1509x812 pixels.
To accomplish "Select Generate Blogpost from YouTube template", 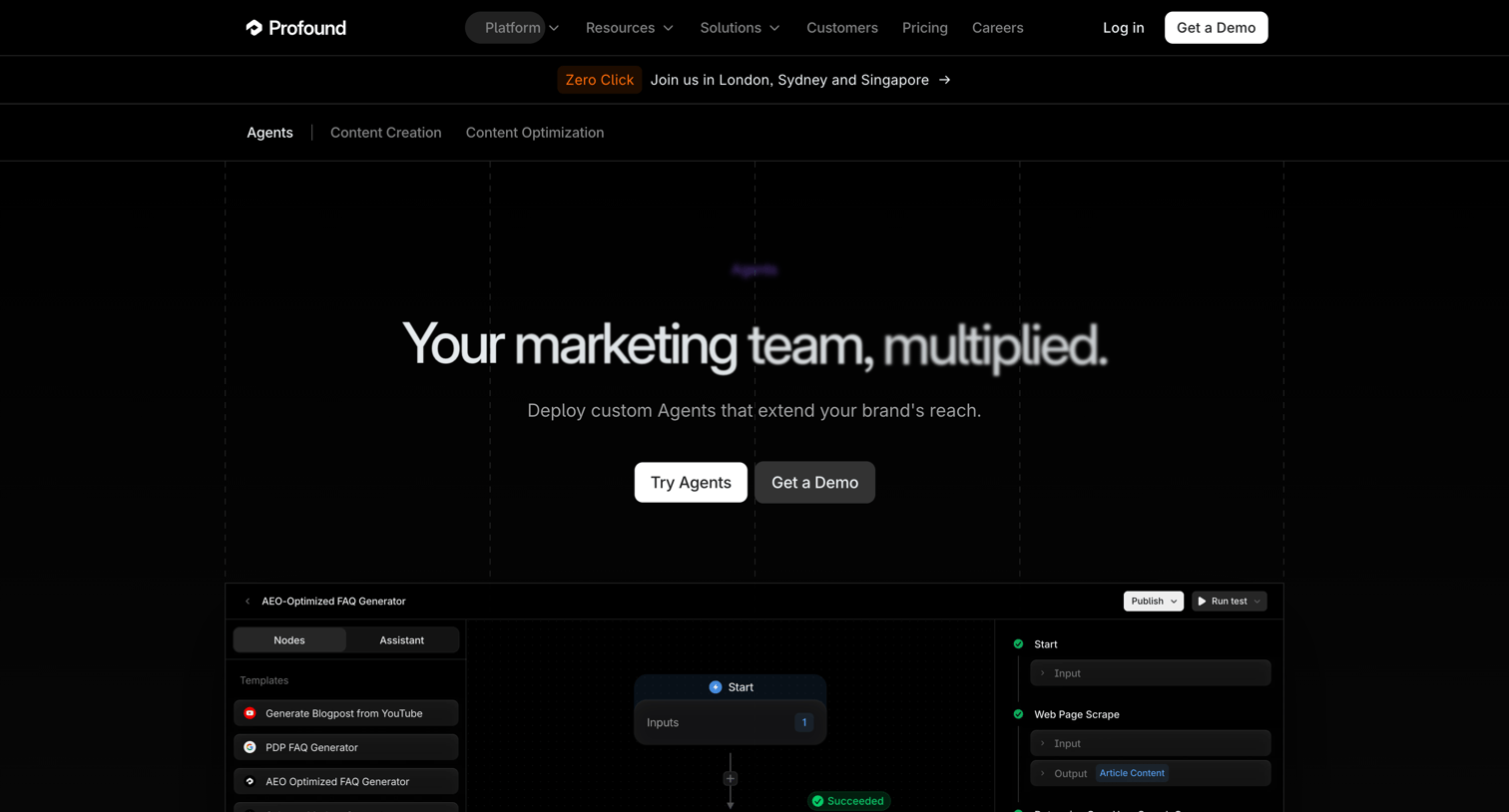I will [x=346, y=713].
